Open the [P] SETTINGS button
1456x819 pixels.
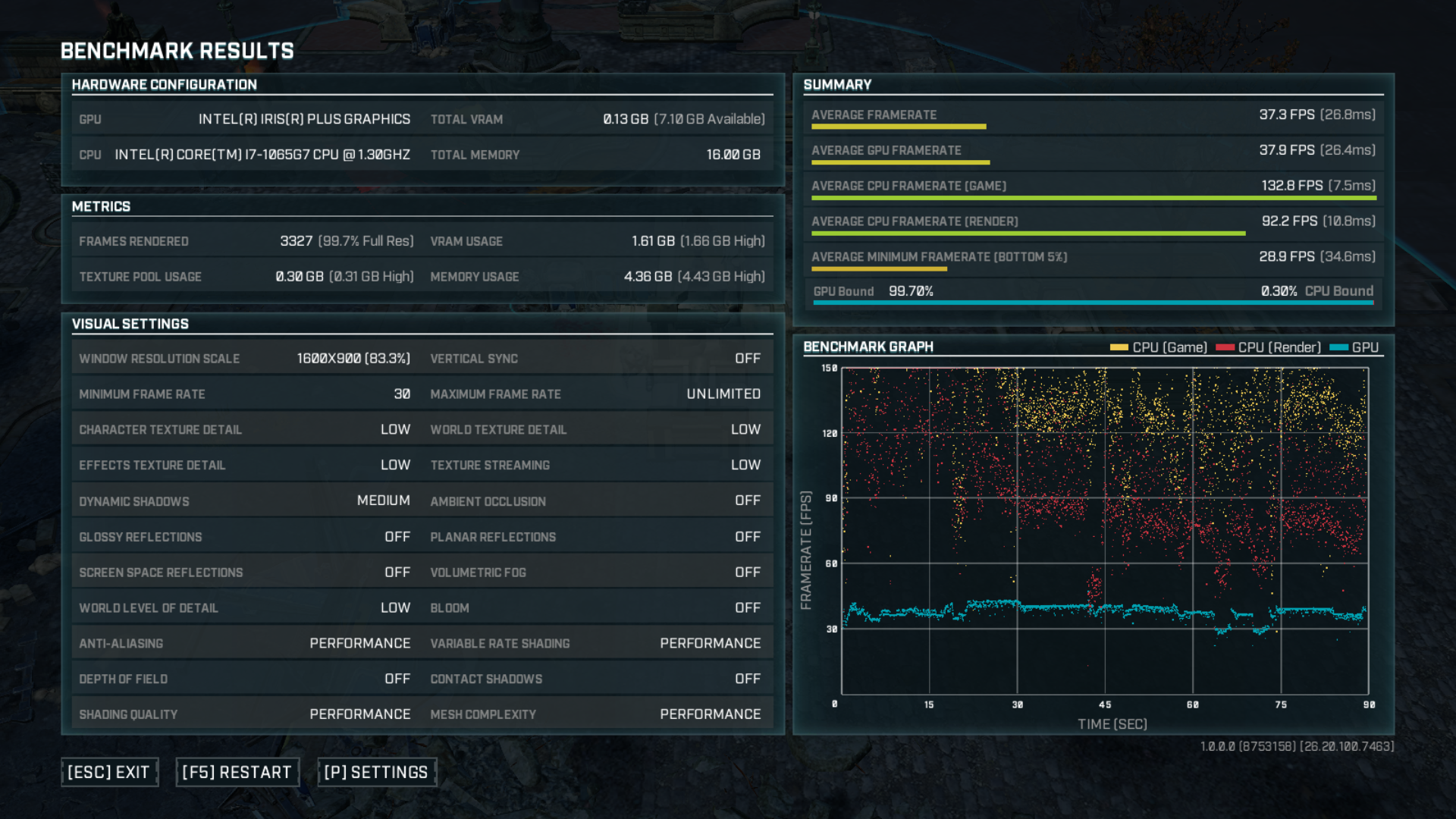[376, 772]
